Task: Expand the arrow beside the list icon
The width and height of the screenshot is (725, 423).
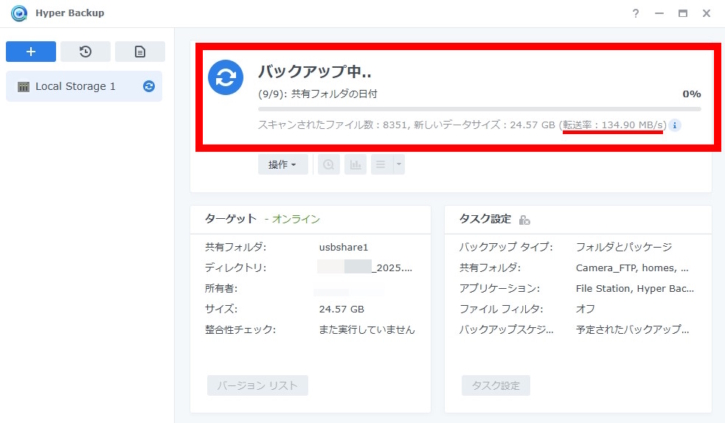Action: pos(399,165)
